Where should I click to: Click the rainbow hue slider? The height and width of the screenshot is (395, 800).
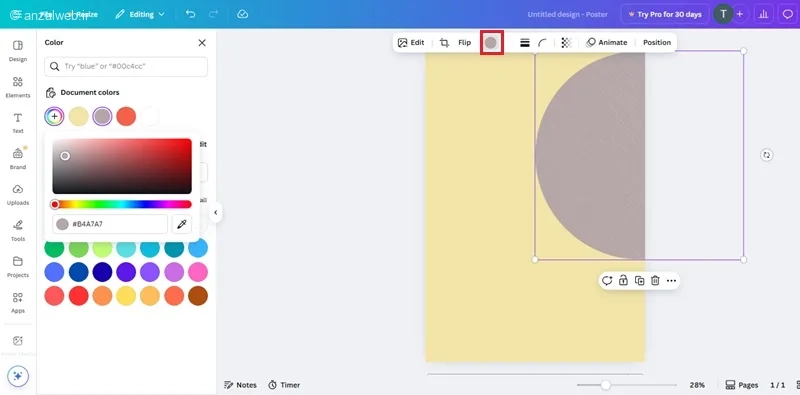pos(122,204)
